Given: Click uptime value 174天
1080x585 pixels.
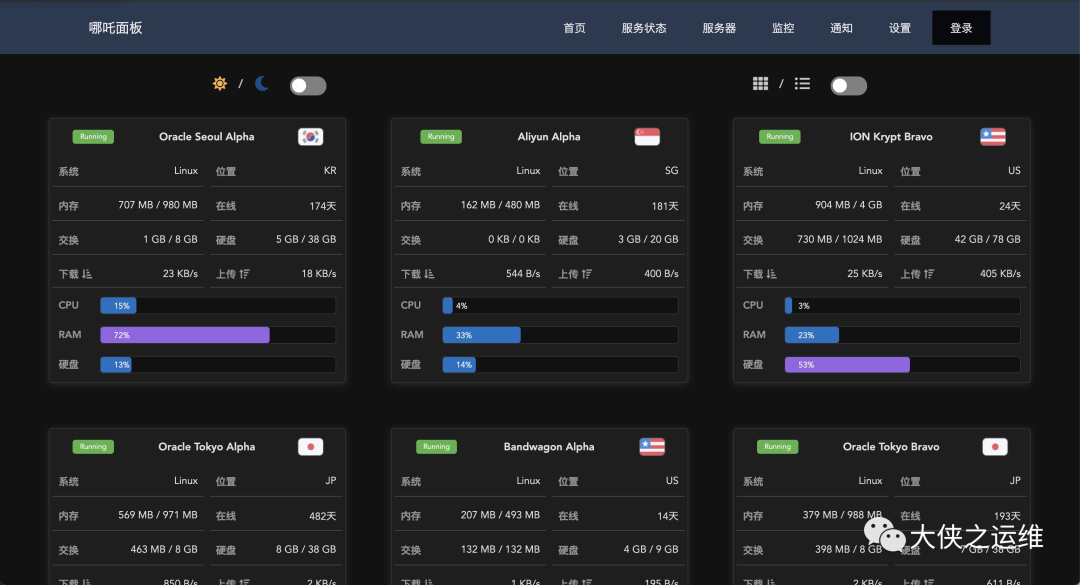Looking at the screenshot, I should click(323, 205).
